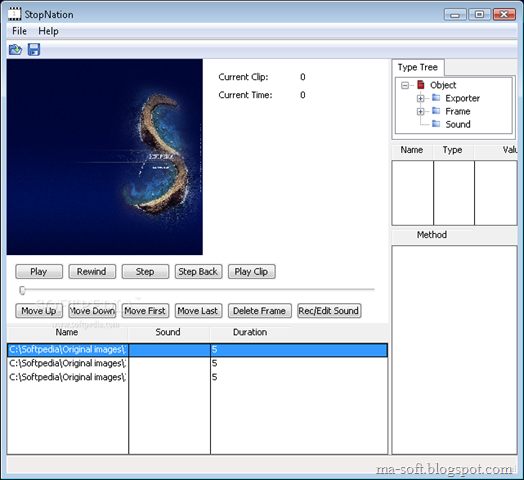
Task: Click the Exporter folder icon
Action: click(x=436, y=98)
